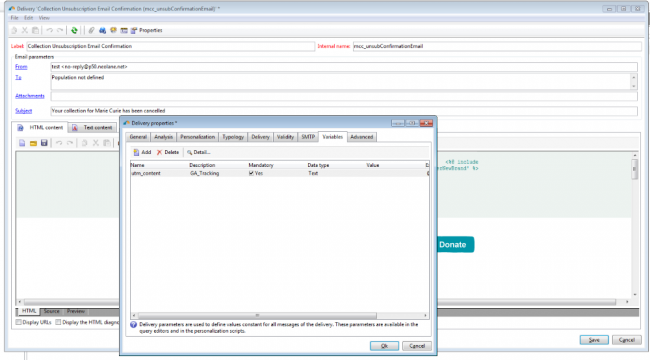
Task: Switch to the SMTP tab
Action: [x=308, y=137]
